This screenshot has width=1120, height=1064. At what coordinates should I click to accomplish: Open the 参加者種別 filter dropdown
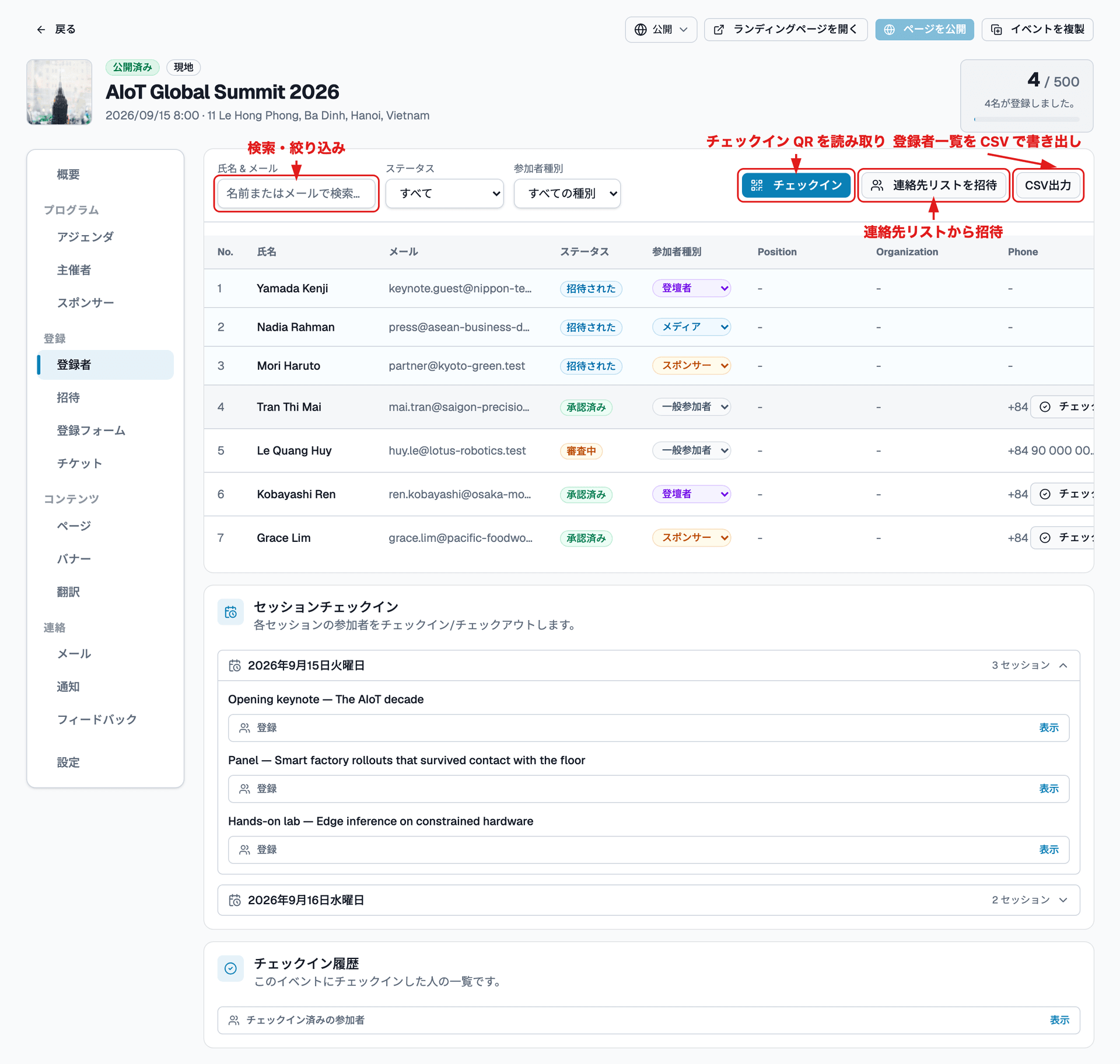(567, 193)
